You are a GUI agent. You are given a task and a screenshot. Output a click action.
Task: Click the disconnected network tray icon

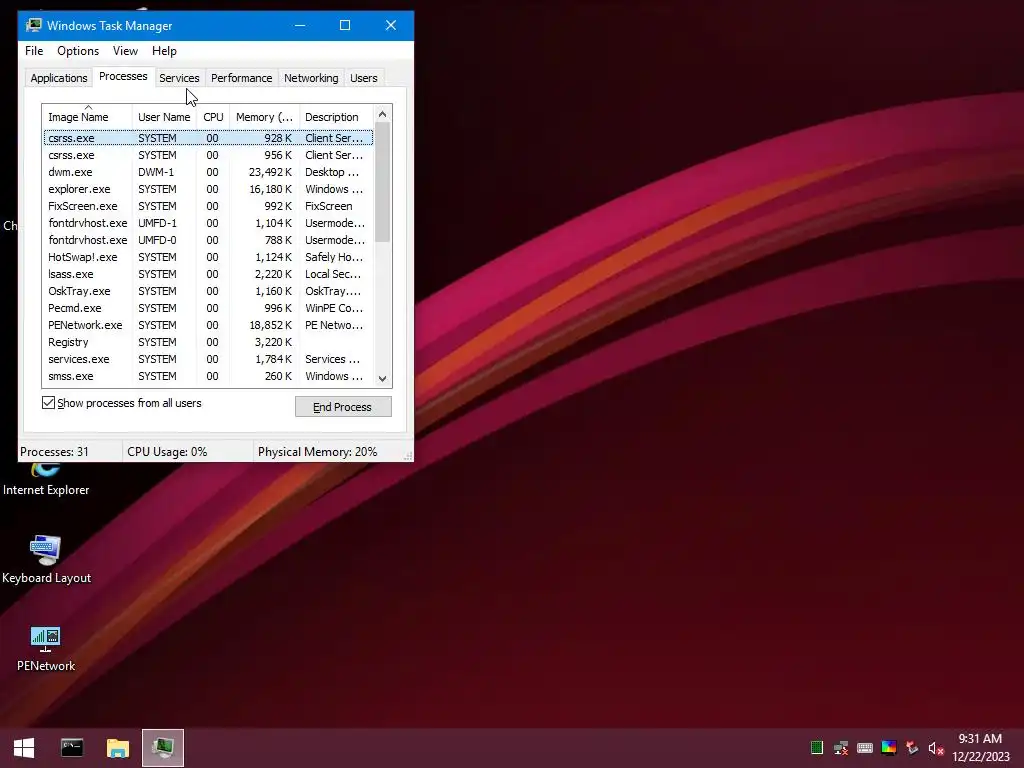coord(840,748)
